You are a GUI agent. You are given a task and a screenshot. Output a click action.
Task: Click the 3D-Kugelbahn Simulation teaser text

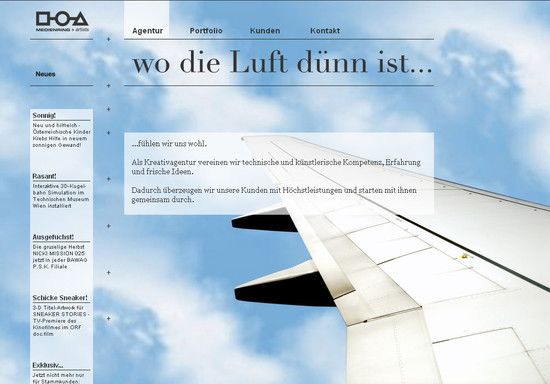point(61,196)
